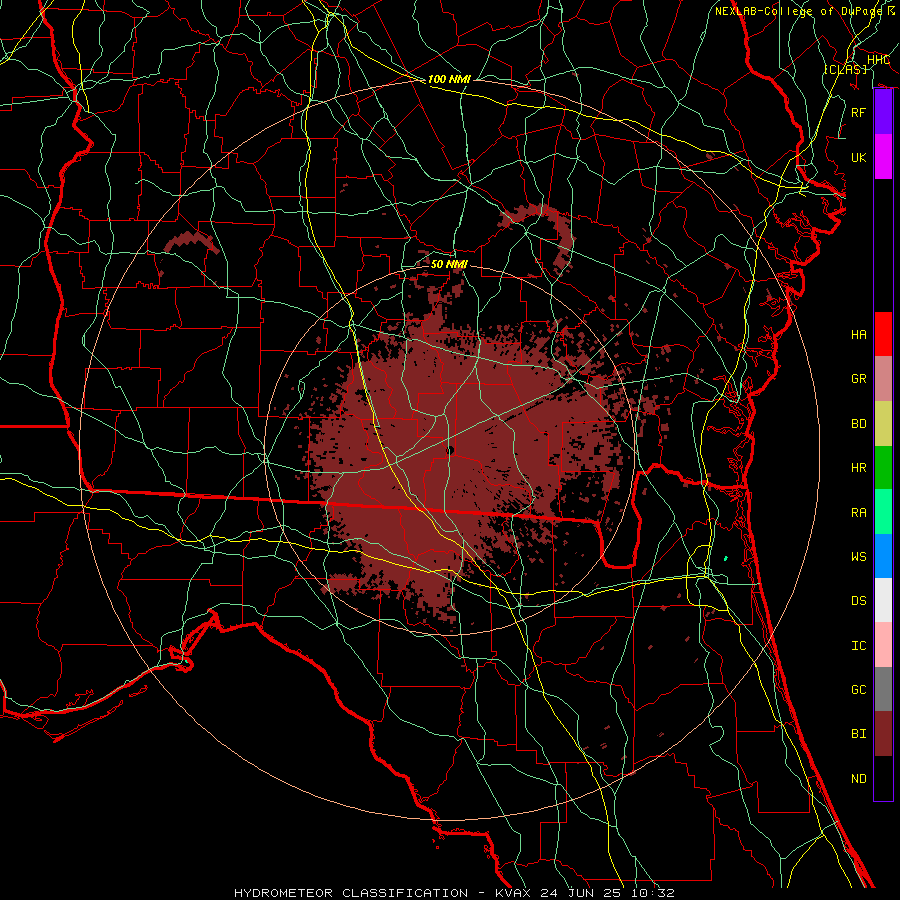Click the small aqua rain echo pixel
This screenshot has width=900, height=900.
[x=726, y=558]
